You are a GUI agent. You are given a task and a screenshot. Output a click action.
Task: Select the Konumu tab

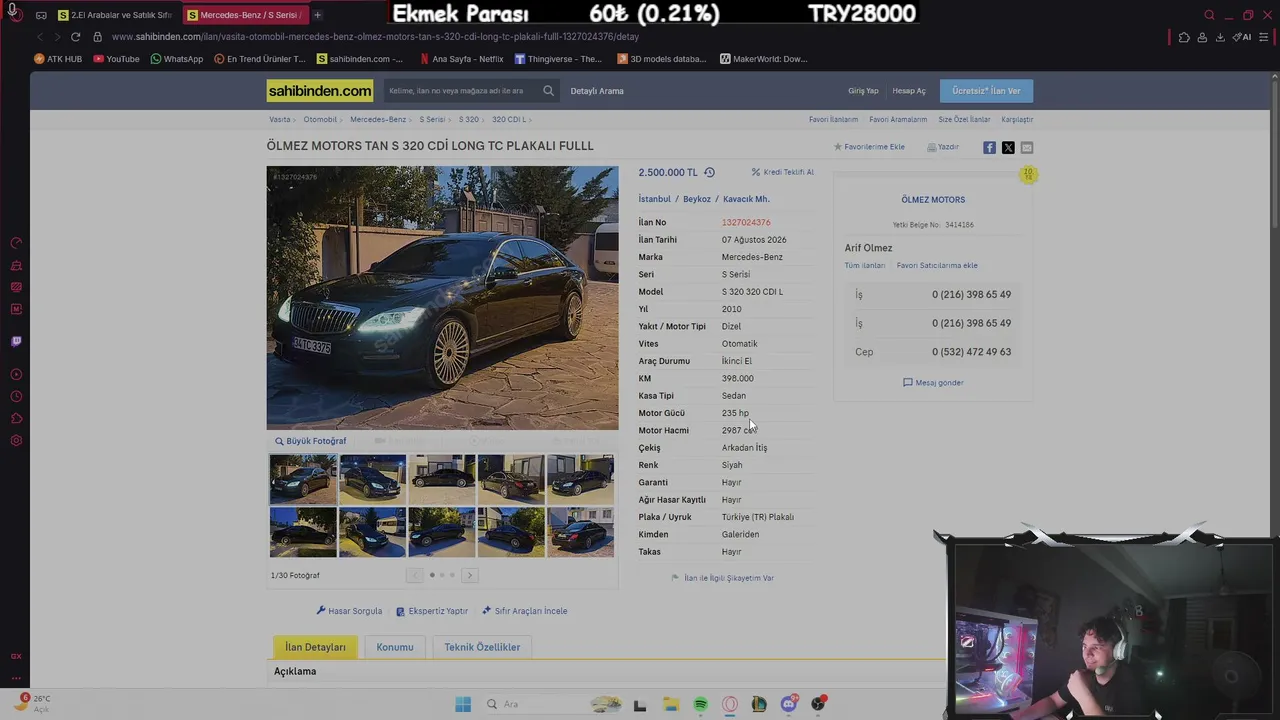coord(395,647)
